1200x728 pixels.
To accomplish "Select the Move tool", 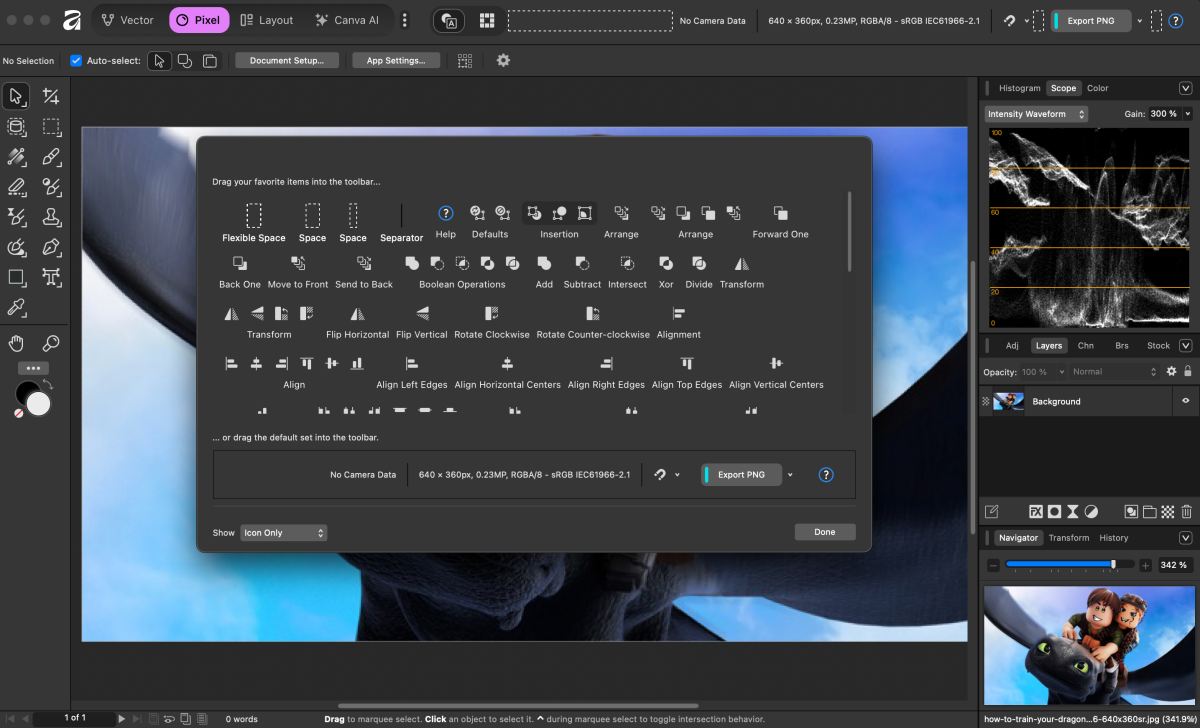I will 15,96.
